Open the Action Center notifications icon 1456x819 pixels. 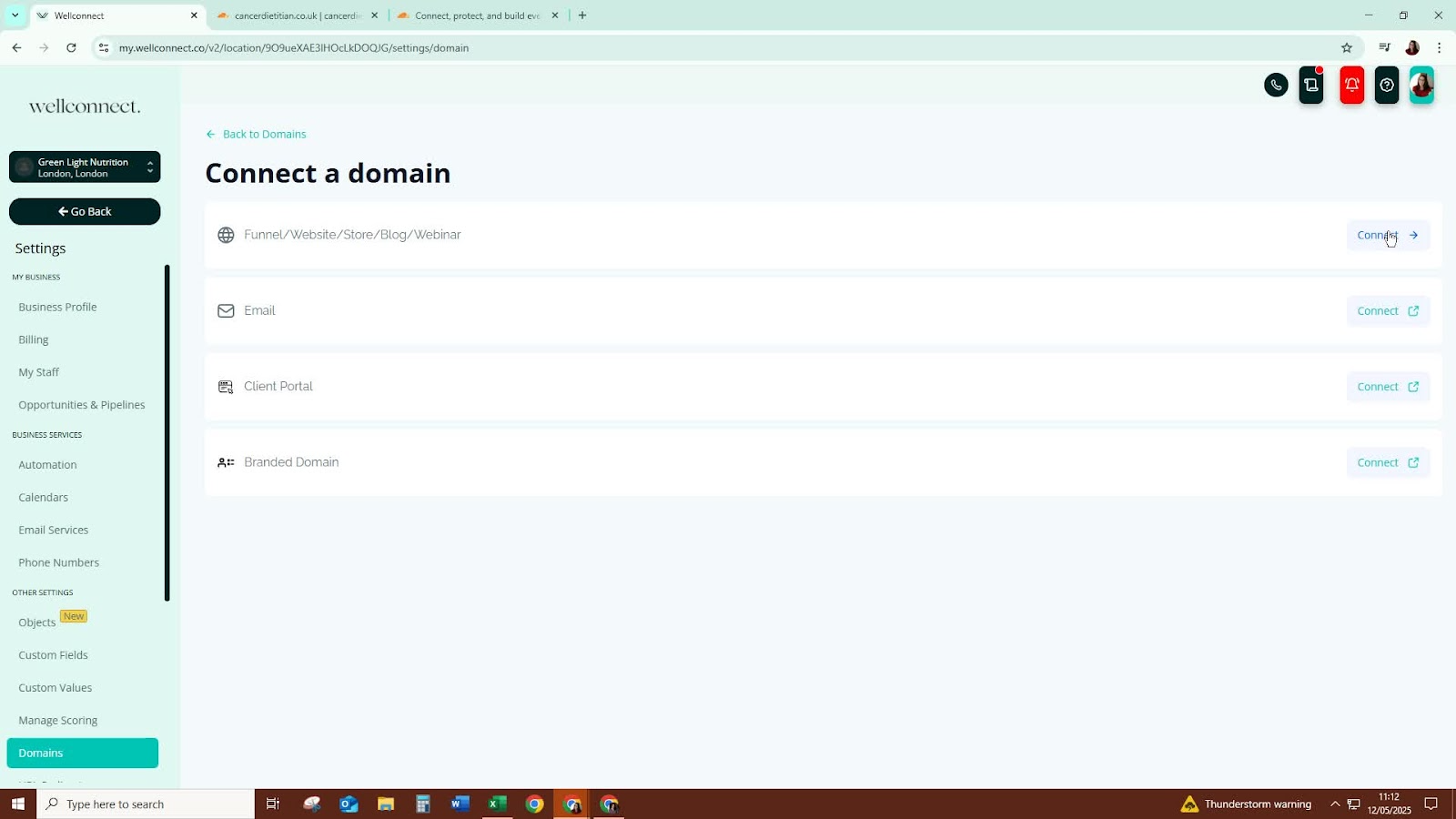pyautogui.click(x=1431, y=804)
